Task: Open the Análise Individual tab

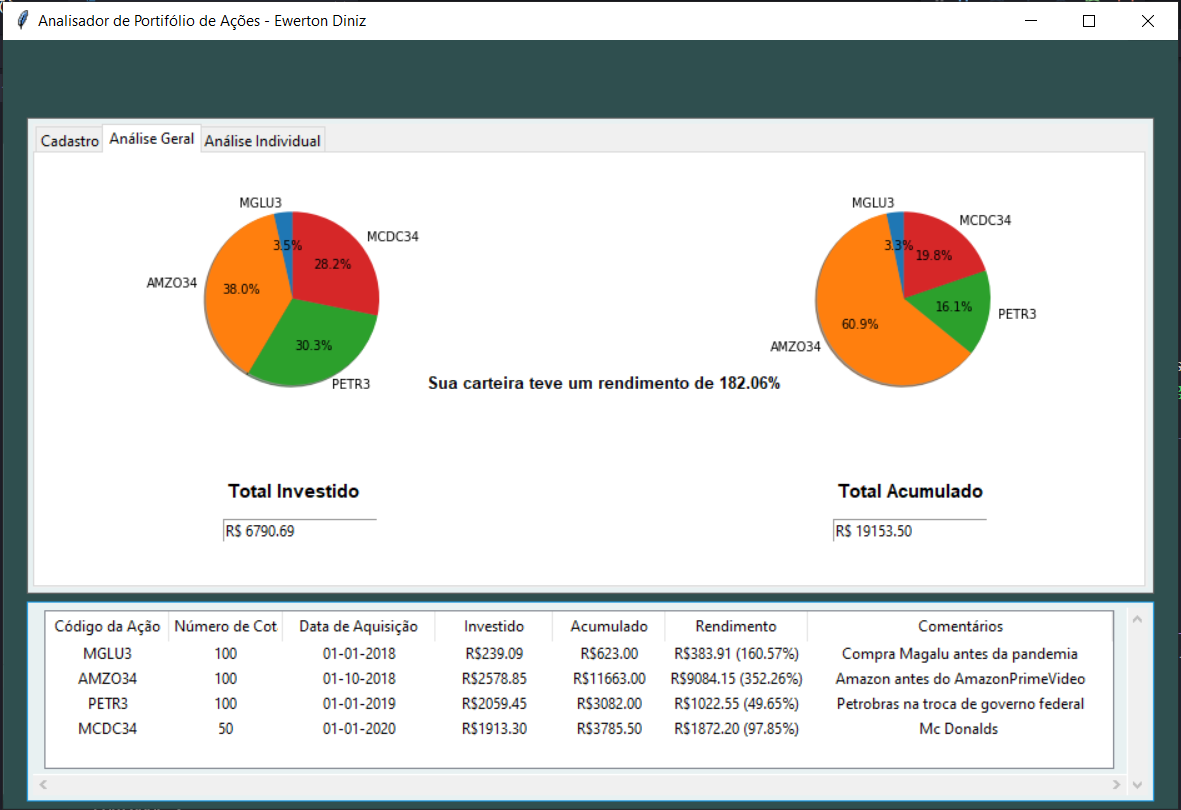Action: 262,139
